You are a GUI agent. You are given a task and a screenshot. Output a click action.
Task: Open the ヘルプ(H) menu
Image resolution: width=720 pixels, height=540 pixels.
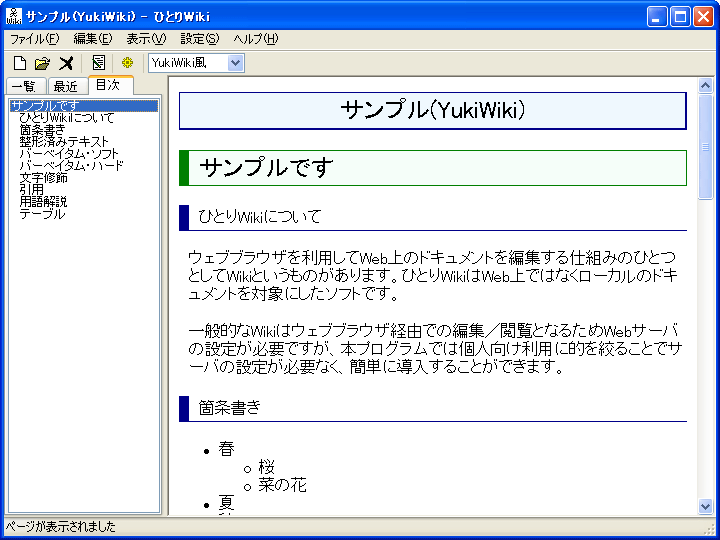tap(256, 39)
